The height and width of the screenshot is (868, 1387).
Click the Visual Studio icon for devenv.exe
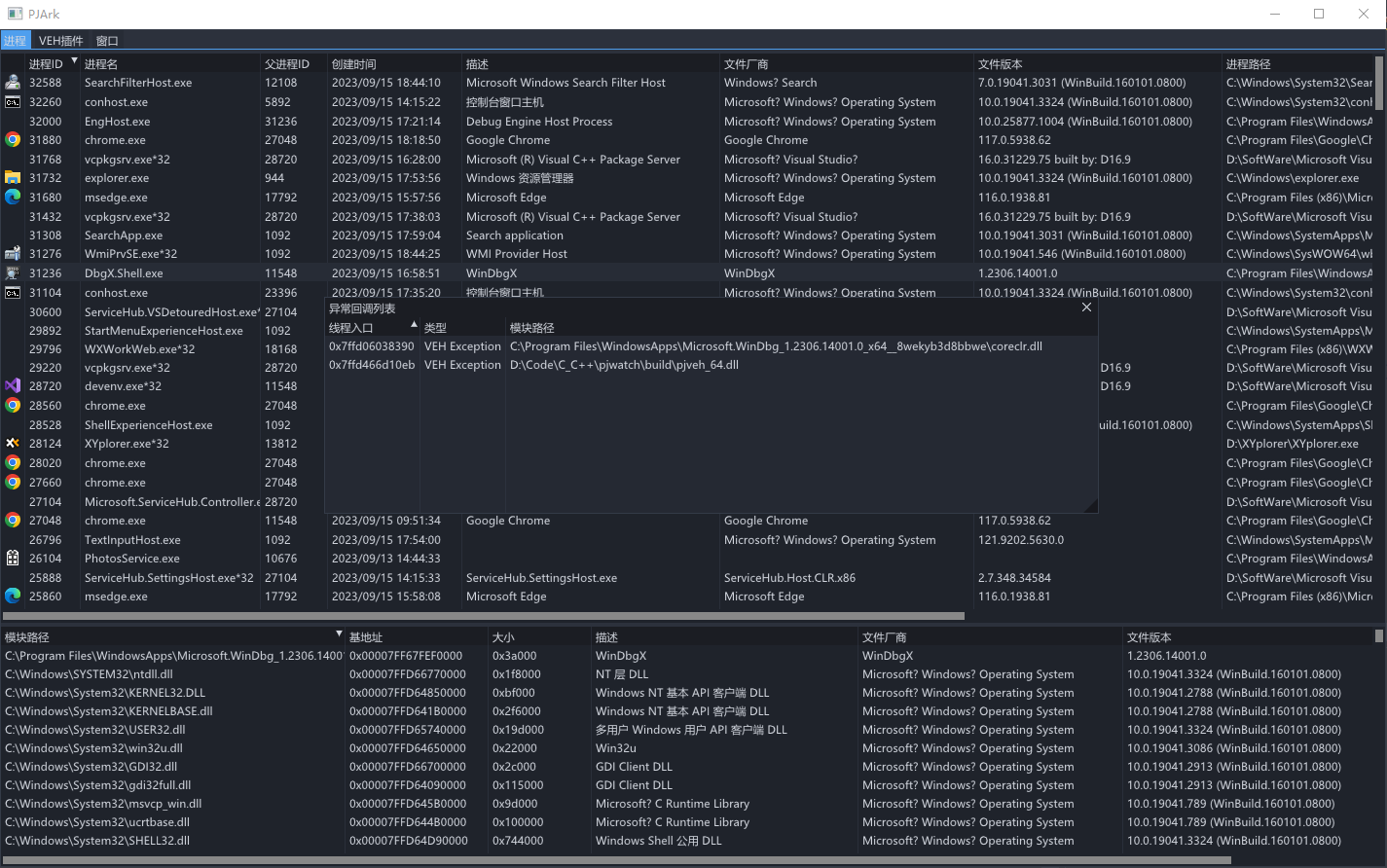[13, 386]
